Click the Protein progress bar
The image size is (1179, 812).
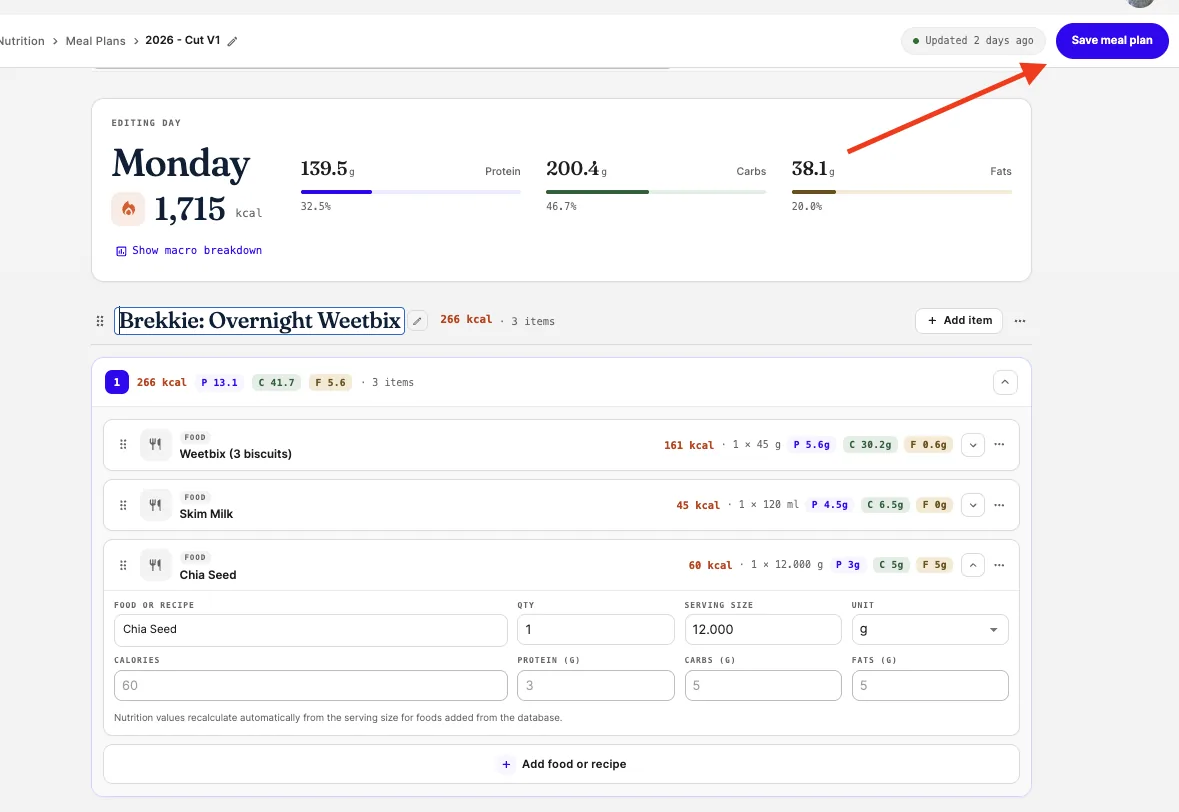(411, 192)
